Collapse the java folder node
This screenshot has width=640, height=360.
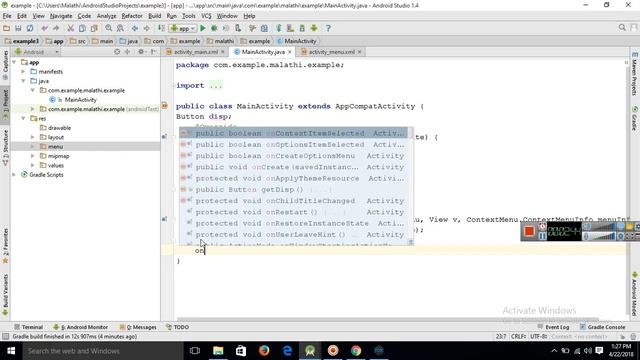23,81
